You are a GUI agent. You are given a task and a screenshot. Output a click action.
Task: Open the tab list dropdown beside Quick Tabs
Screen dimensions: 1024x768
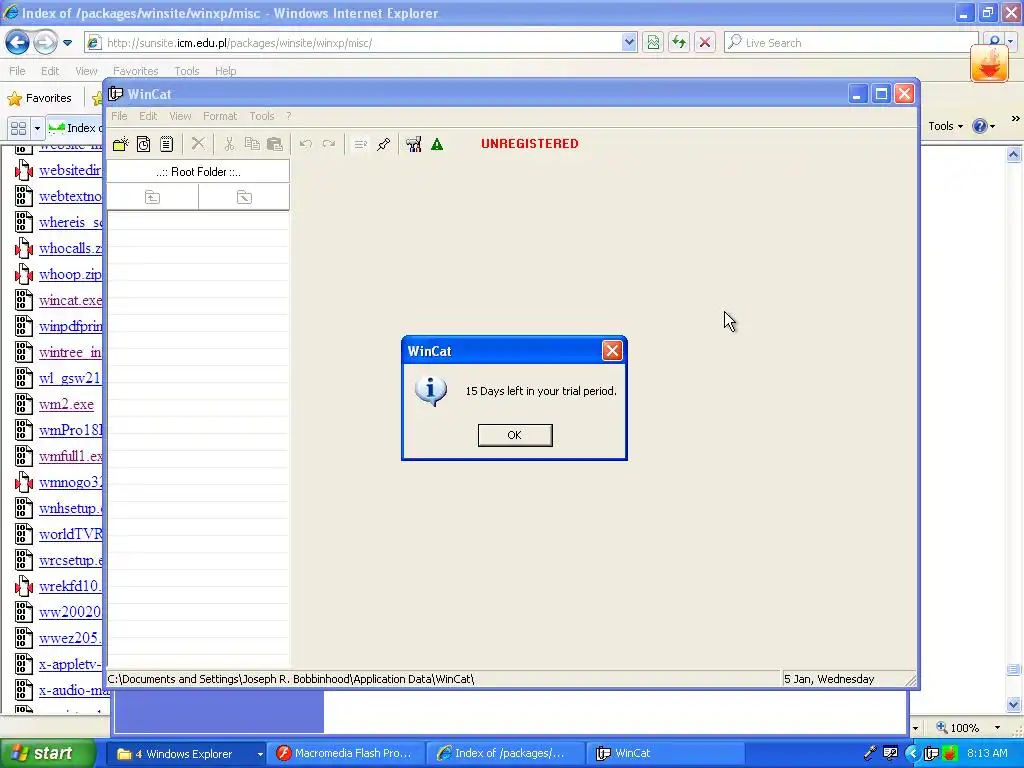[37, 128]
